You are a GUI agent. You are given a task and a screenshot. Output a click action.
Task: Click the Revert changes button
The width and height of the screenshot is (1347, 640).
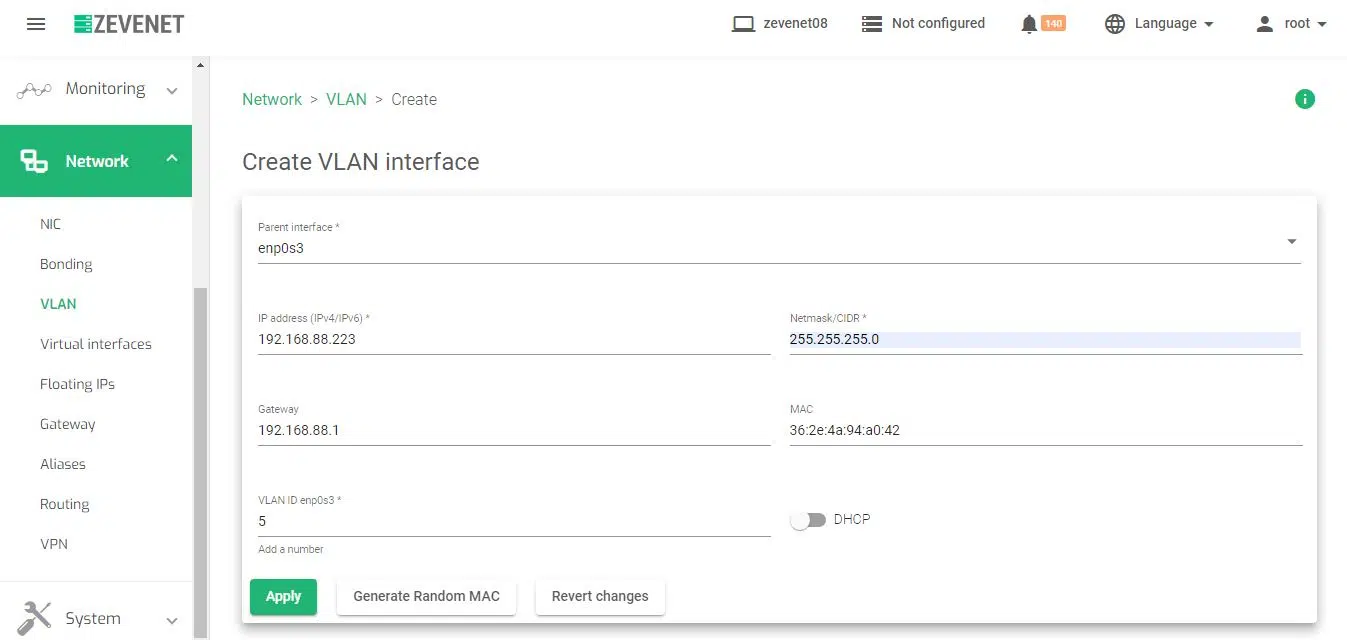(600, 596)
